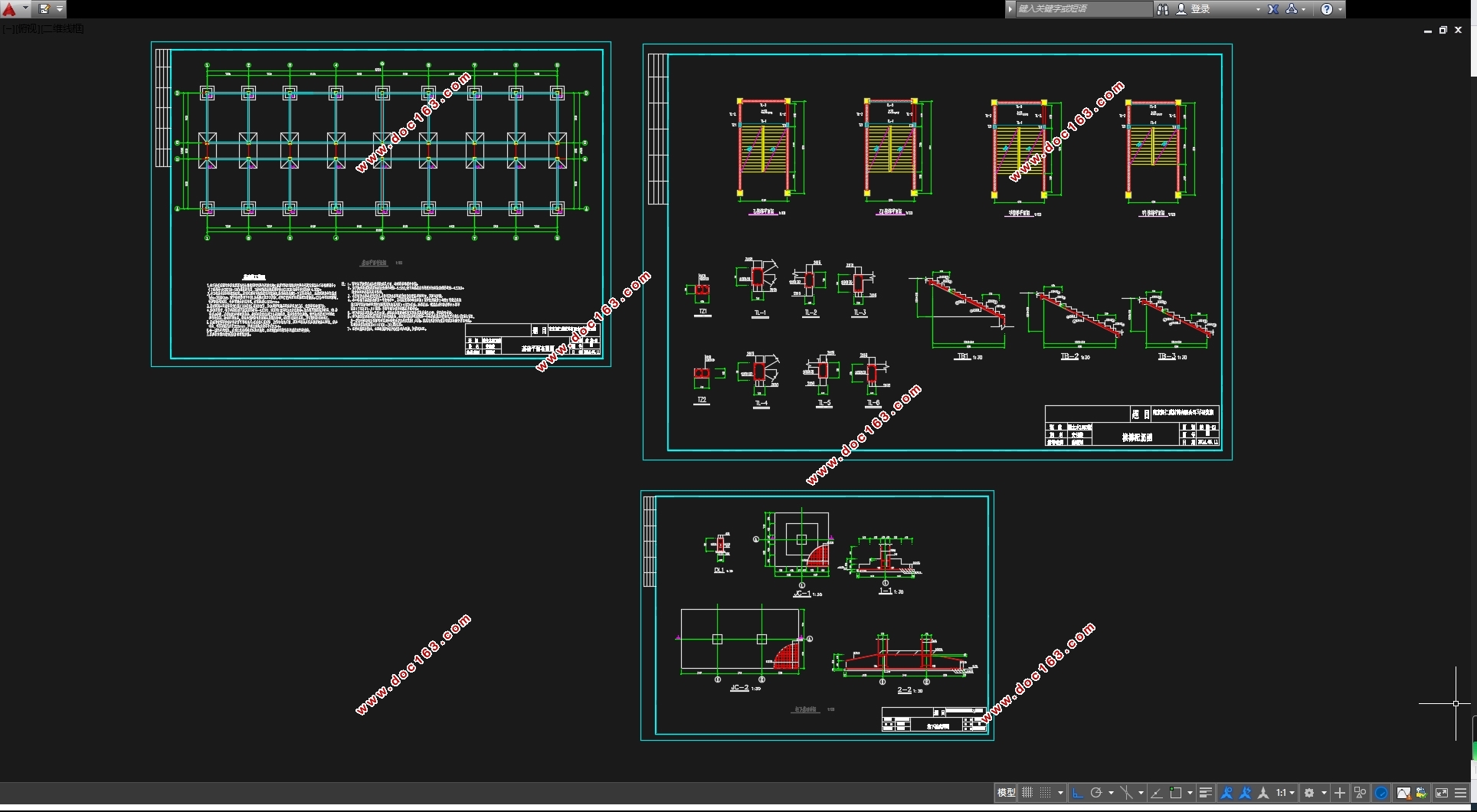Toggle the drawing grid display
The height and width of the screenshot is (812, 1477).
click(x=1027, y=793)
